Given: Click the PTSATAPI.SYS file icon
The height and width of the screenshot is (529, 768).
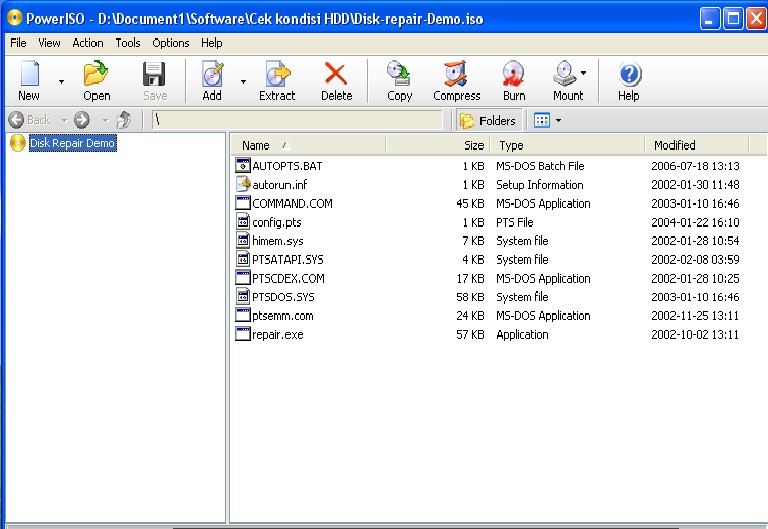Looking at the screenshot, I should (243, 259).
